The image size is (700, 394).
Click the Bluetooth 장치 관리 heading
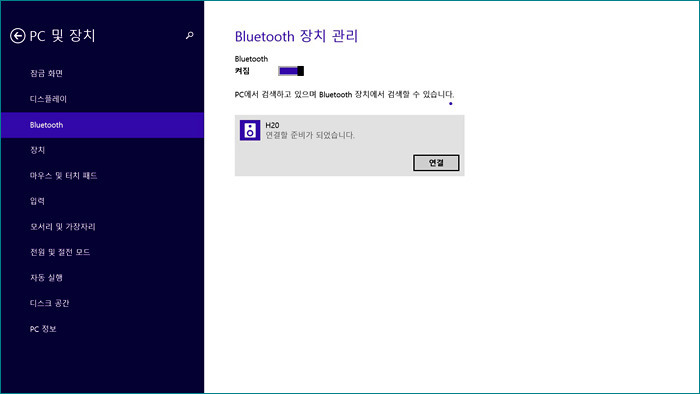click(296, 36)
